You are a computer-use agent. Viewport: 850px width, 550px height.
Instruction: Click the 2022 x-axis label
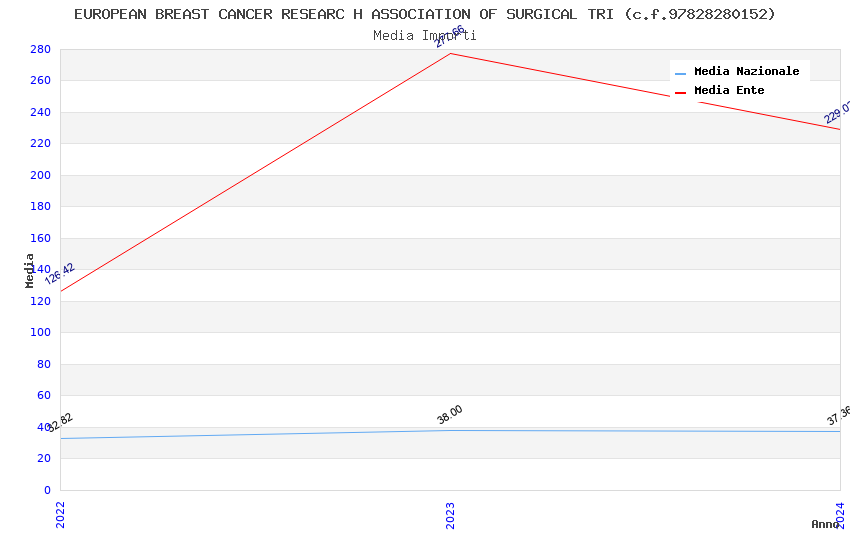60,515
